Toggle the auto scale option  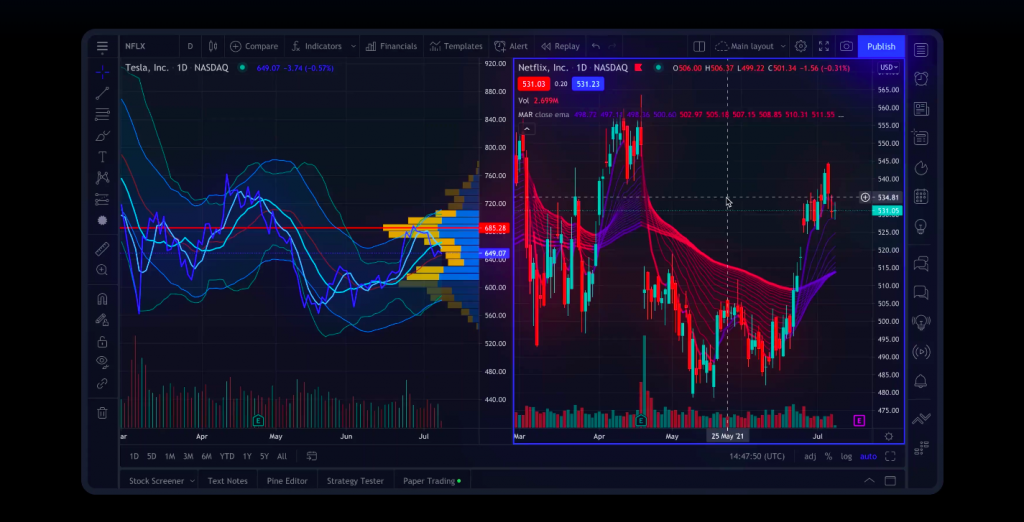point(868,457)
